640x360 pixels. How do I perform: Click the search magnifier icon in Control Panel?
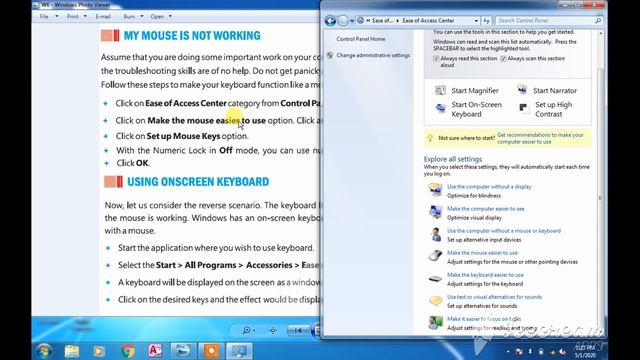598,20
